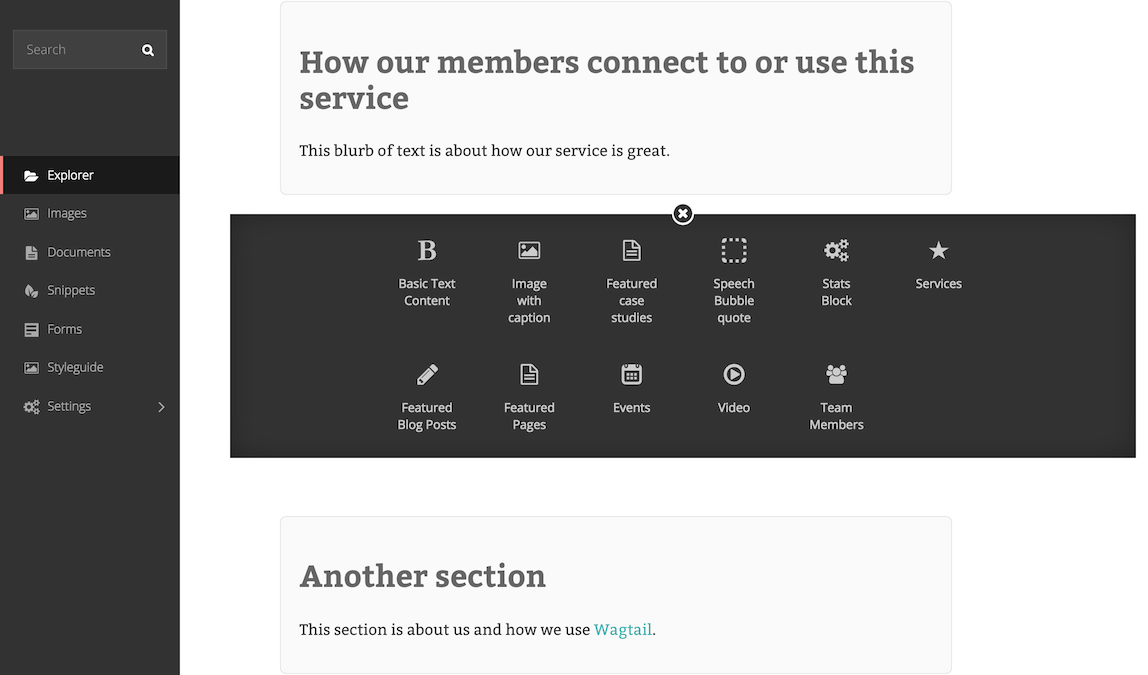Select the Team Members block

tap(836, 397)
